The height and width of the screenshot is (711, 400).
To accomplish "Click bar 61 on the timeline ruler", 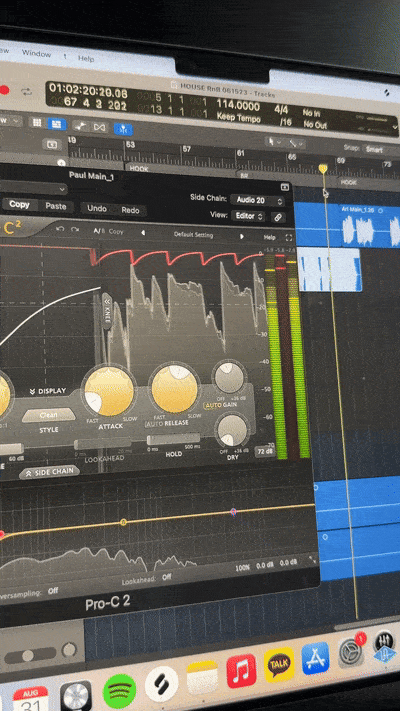I will pos(240,154).
